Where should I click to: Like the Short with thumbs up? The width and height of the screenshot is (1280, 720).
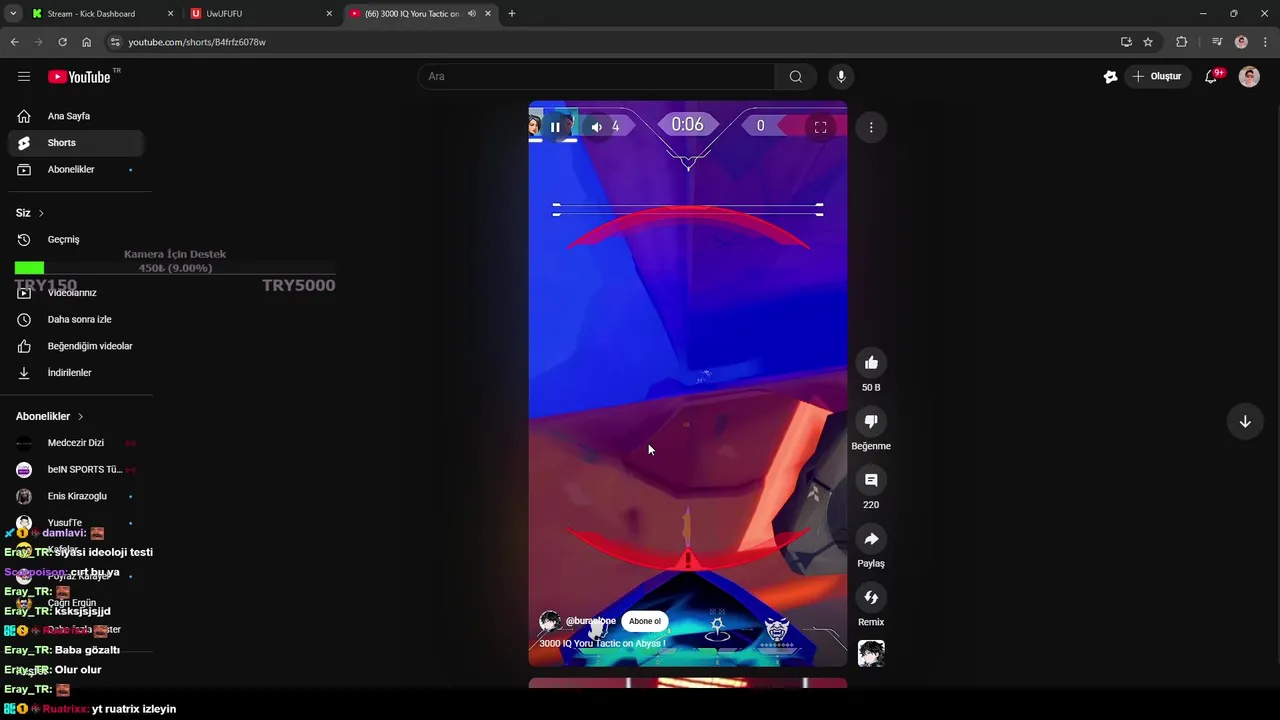pos(871,363)
